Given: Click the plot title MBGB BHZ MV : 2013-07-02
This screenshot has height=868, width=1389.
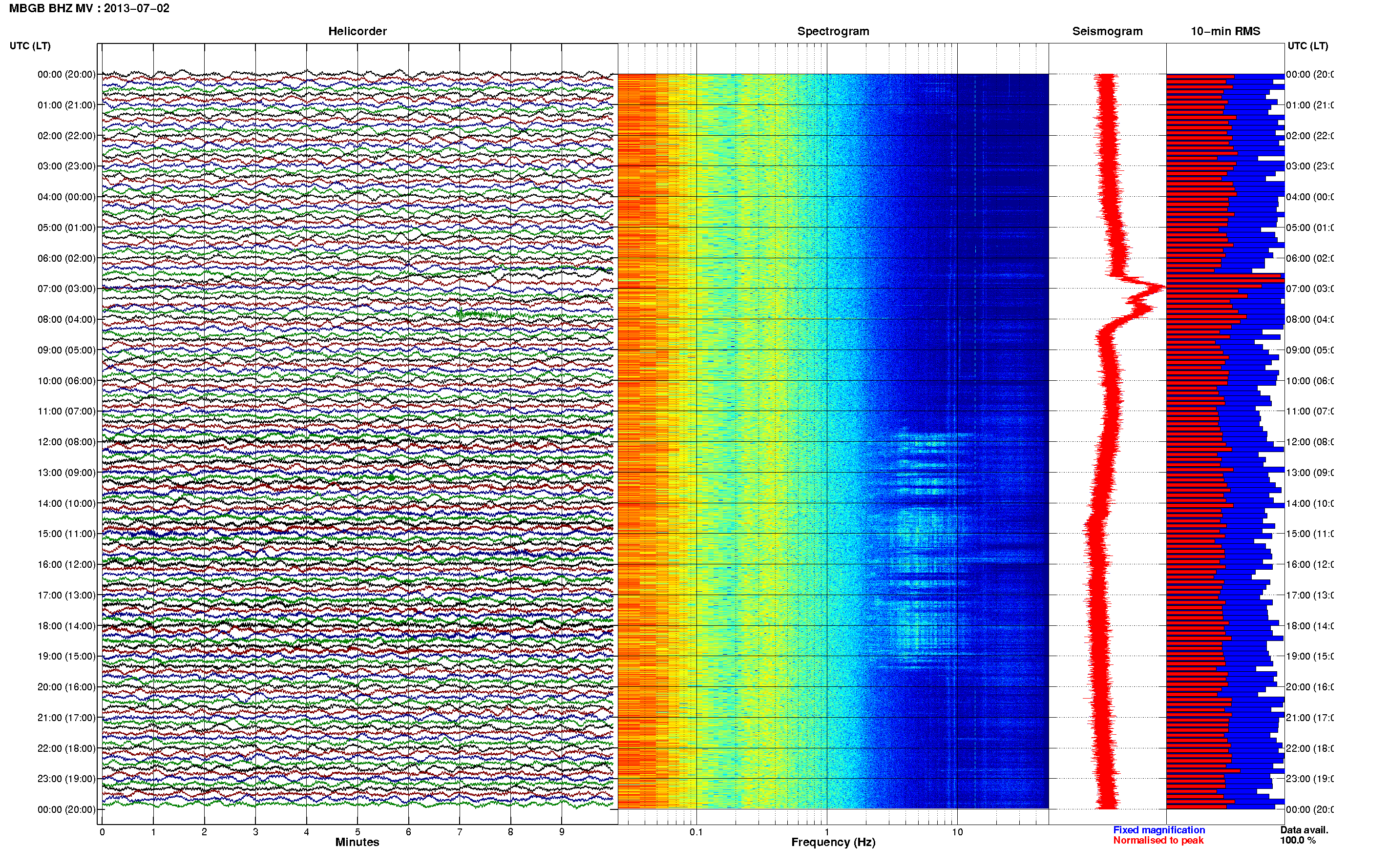Looking at the screenshot, I should [x=89, y=8].
